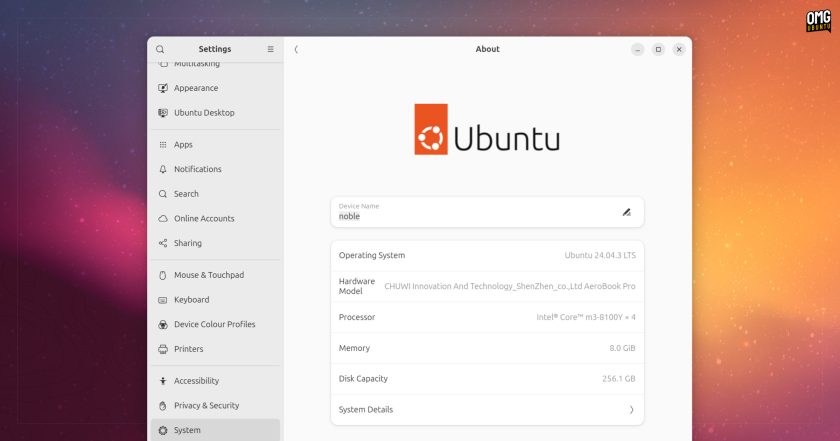Click the Apps grid icon
The height and width of the screenshot is (441, 840).
pos(163,145)
